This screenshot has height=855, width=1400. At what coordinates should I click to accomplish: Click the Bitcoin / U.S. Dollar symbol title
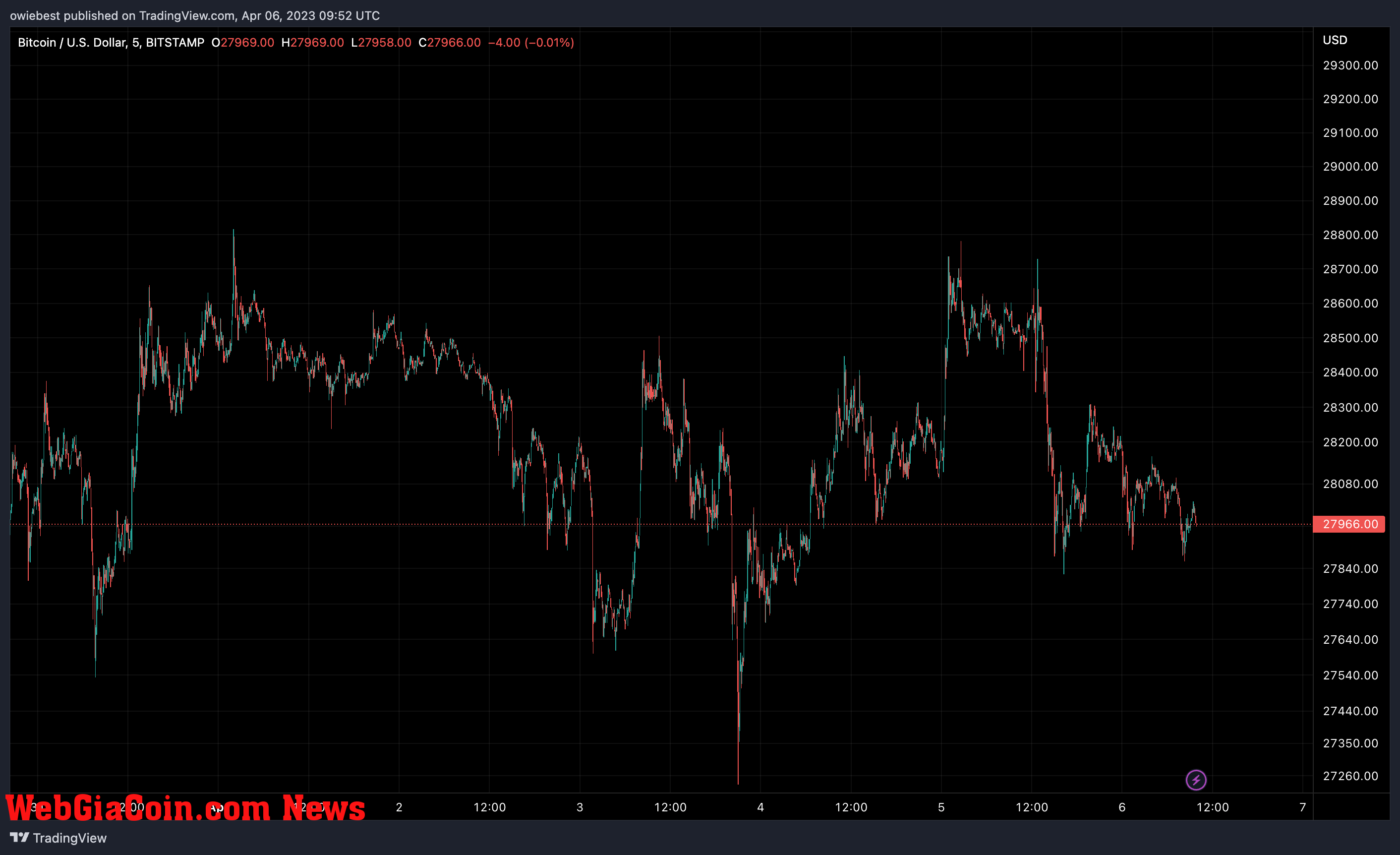111,43
